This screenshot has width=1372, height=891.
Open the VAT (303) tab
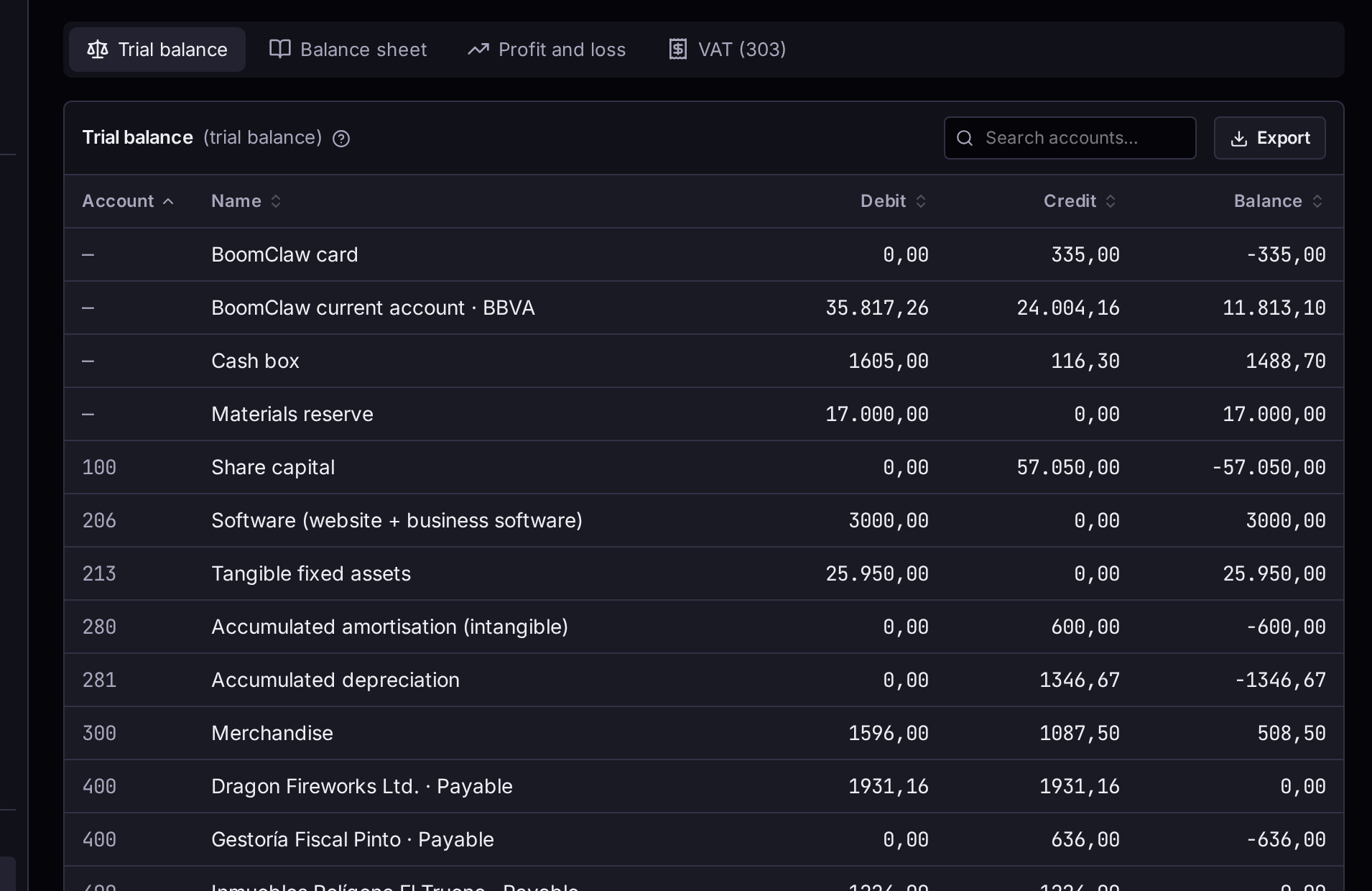(x=727, y=50)
